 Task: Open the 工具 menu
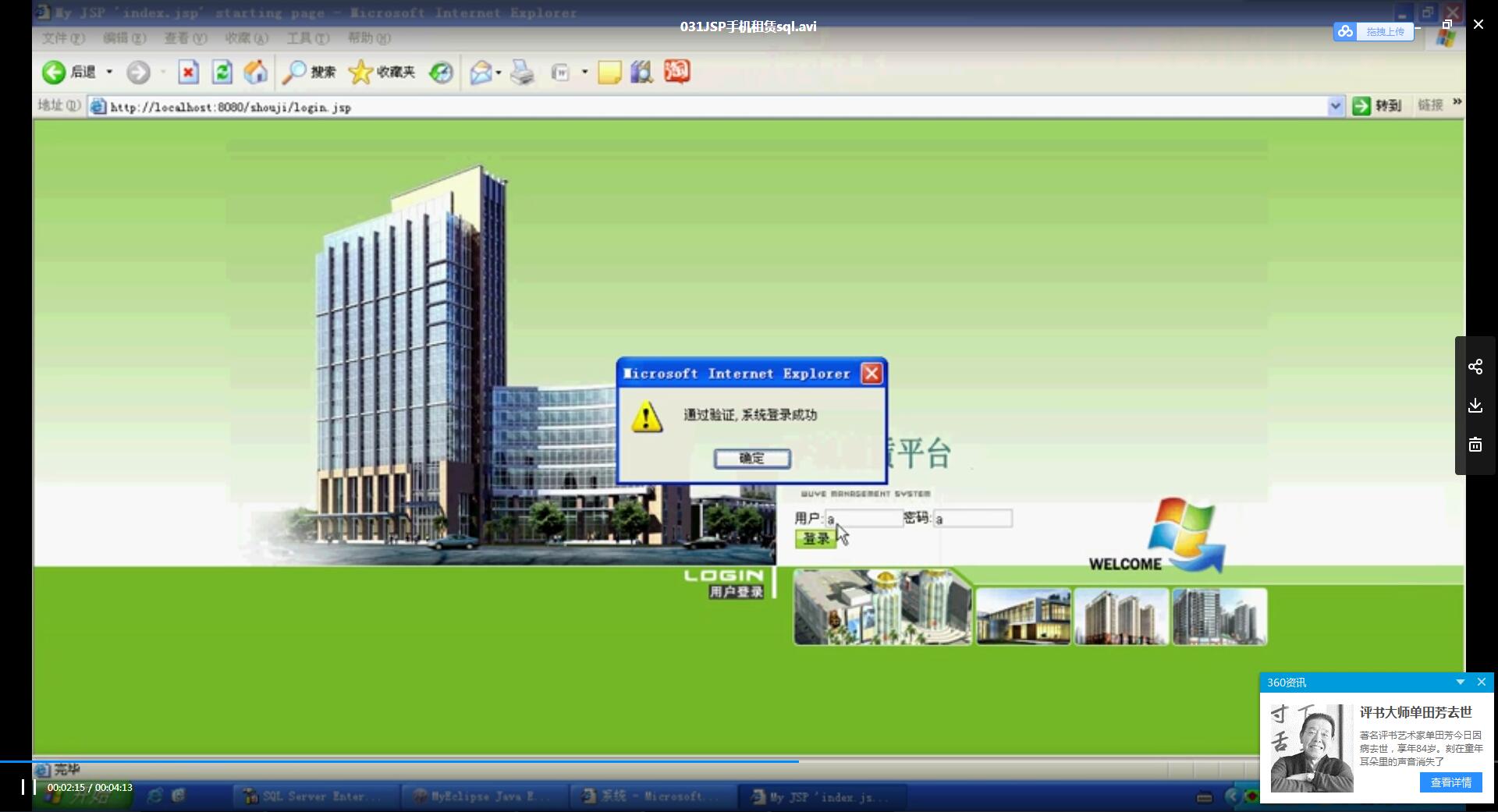(x=308, y=38)
